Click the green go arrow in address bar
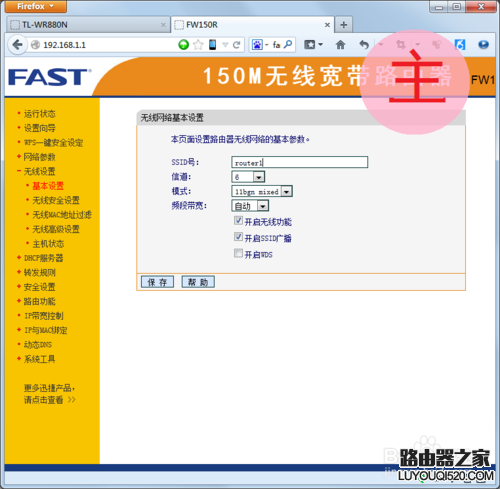Image resolution: width=500 pixels, height=489 pixels. (x=184, y=45)
